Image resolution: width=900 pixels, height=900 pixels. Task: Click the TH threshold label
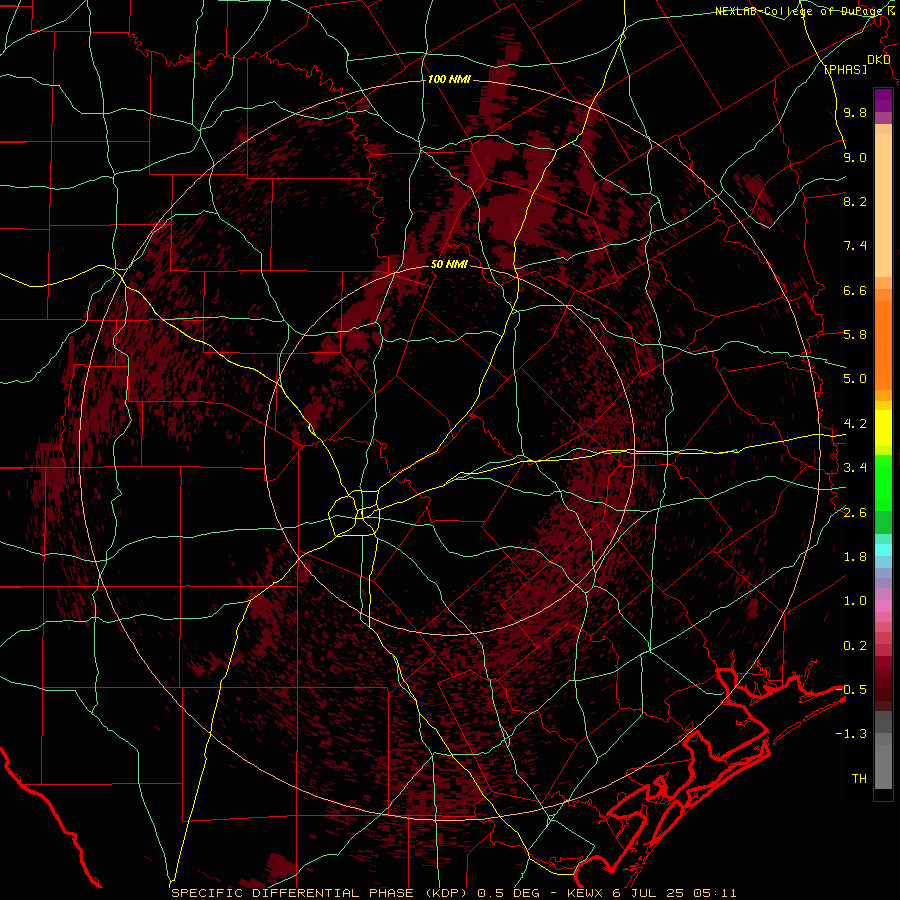click(x=859, y=779)
